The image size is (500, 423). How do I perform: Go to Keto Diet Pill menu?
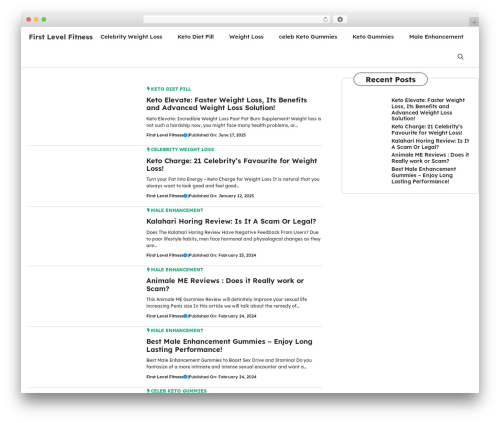point(196,37)
